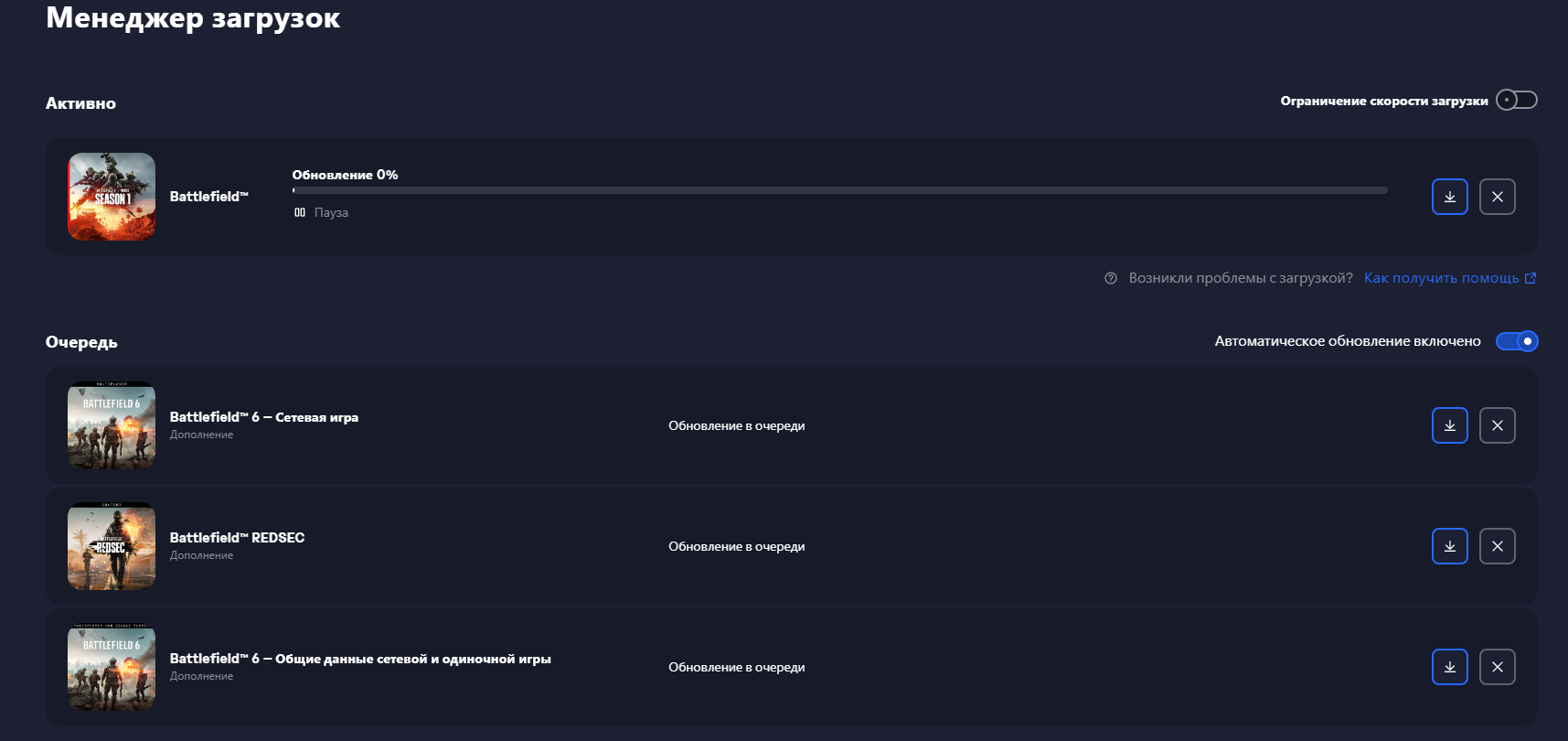Open the Как получить помощь link
Viewport: 1568px width, 741px height.
[x=1441, y=278]
